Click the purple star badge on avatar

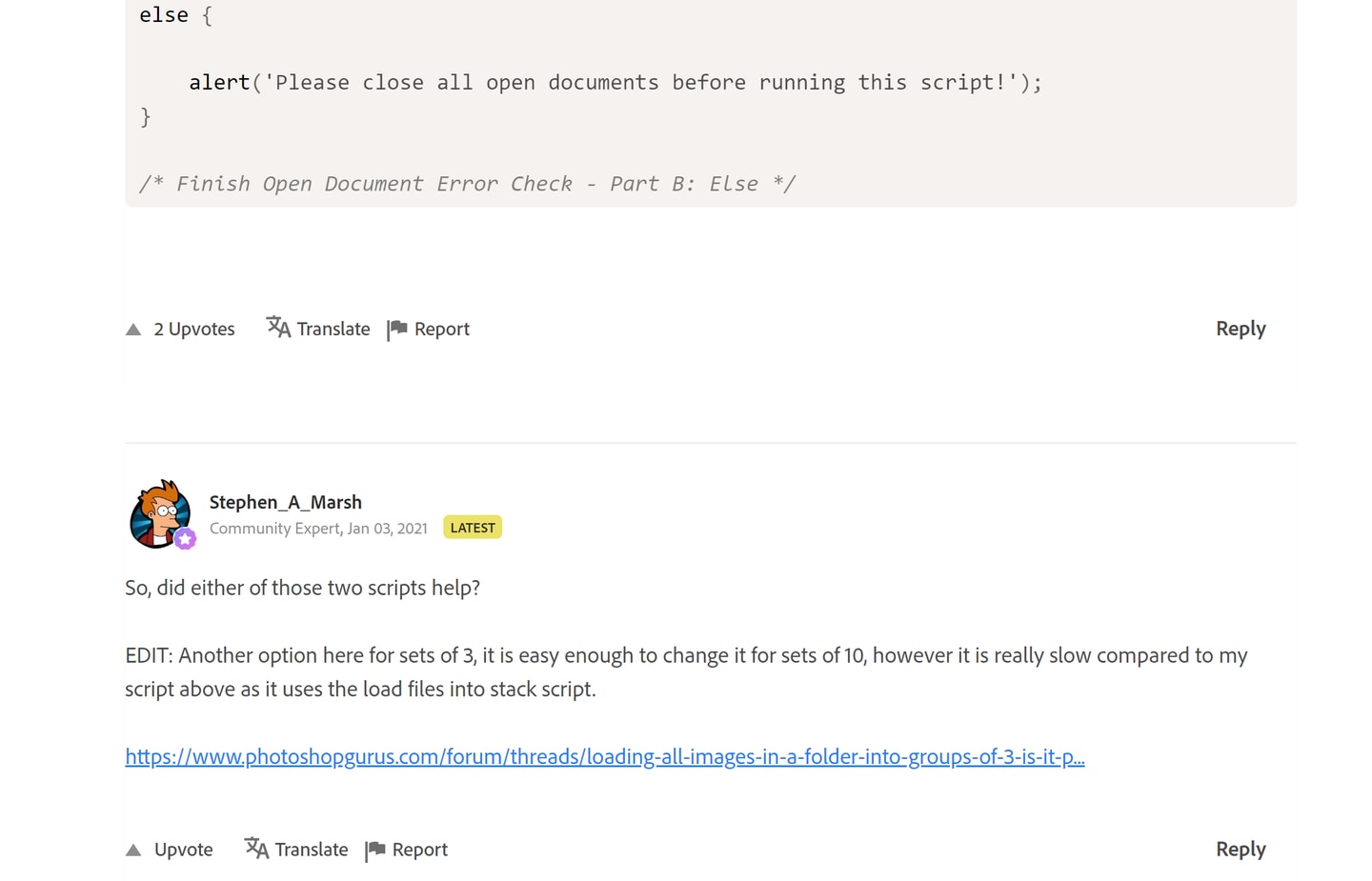185,539
